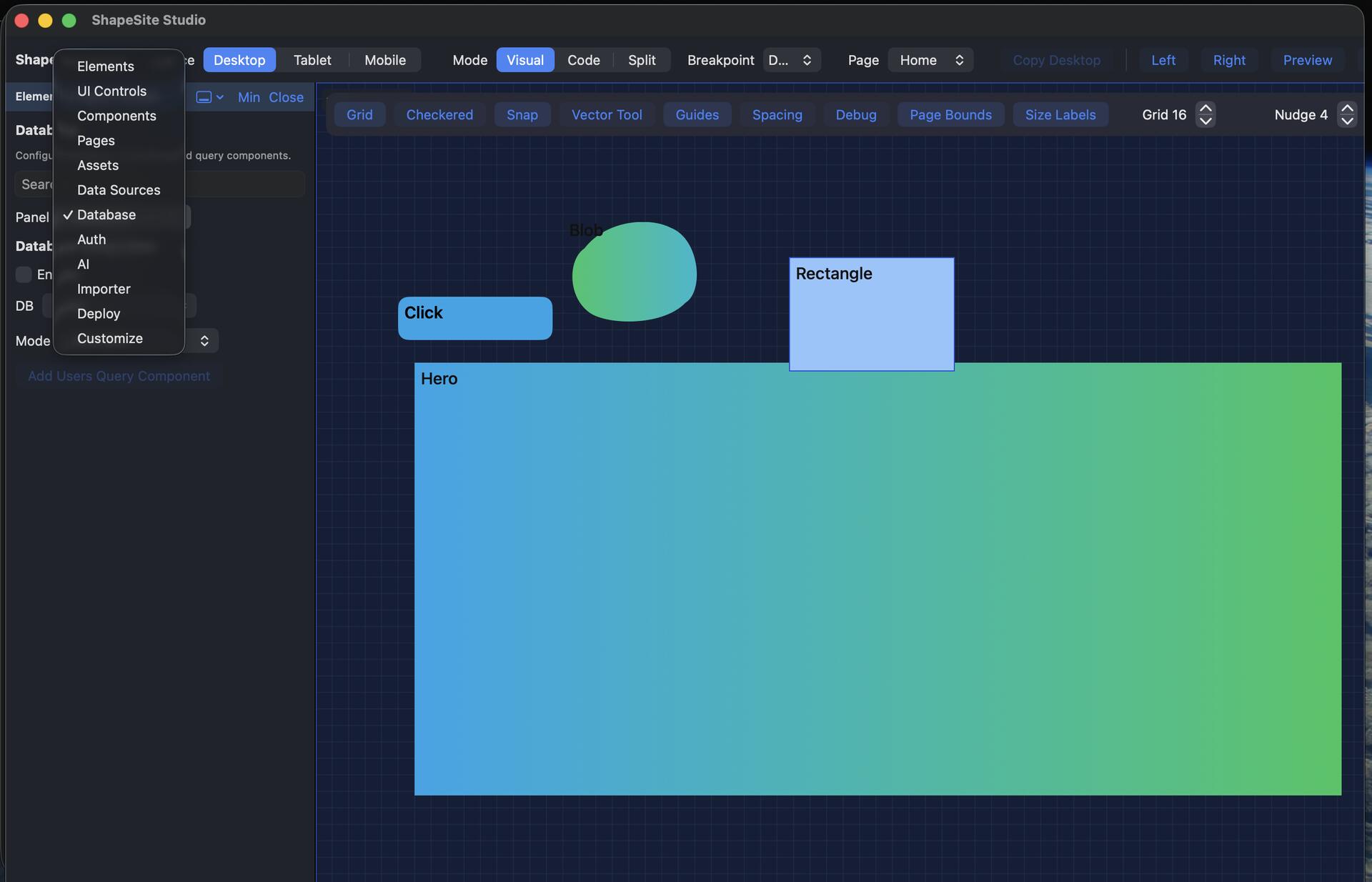Toggle the Checkered canvas background
1372x882 pixels.
(x=439, y=114)
